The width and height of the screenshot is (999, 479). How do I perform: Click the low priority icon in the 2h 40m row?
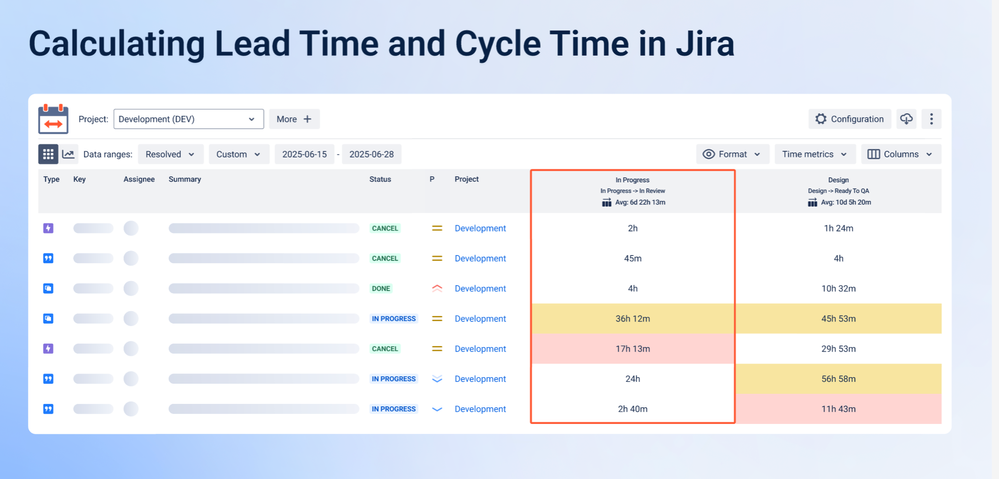pos(437,409)
